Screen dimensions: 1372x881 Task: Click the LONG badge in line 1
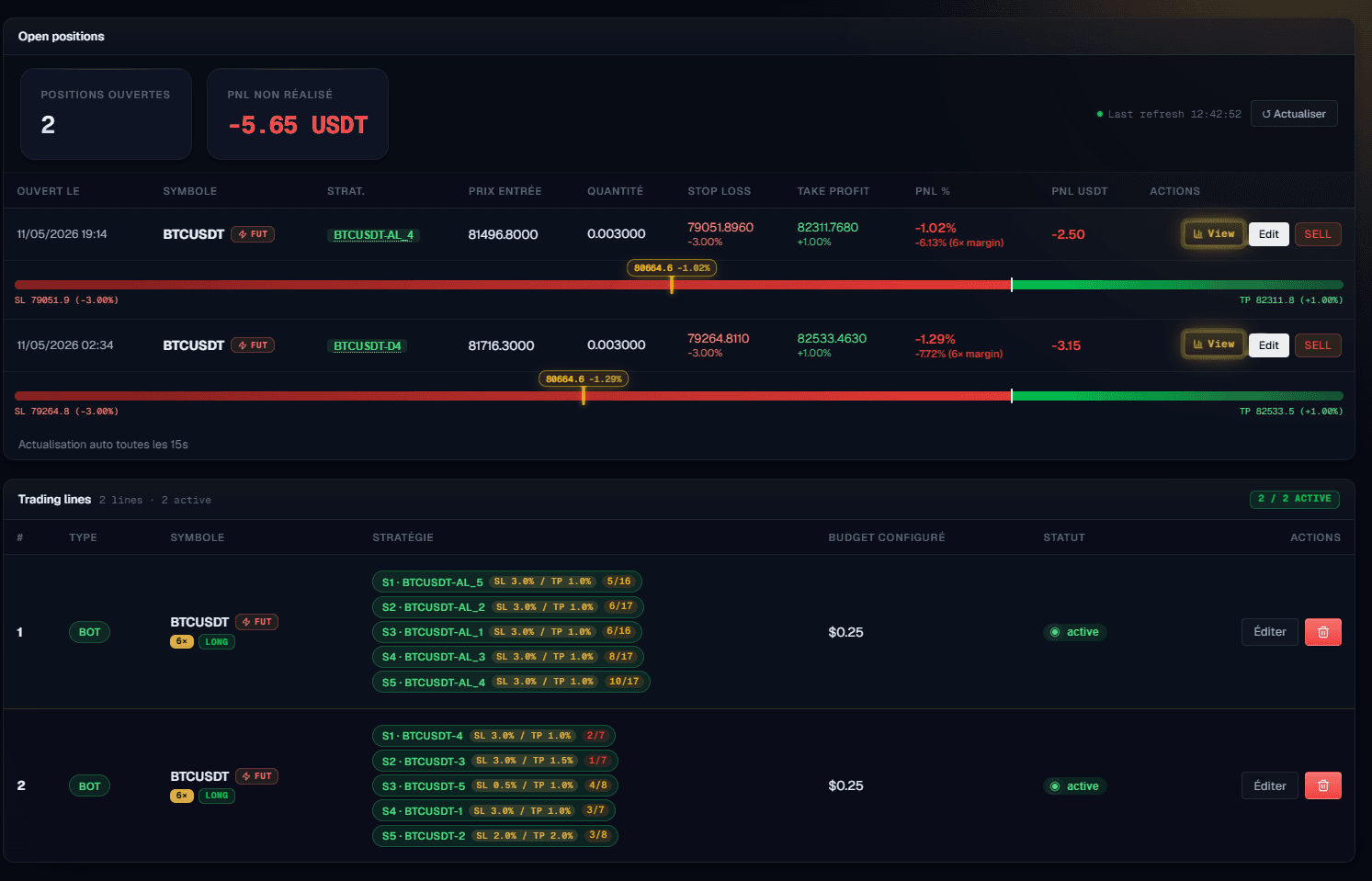click(x=217, y=642)
